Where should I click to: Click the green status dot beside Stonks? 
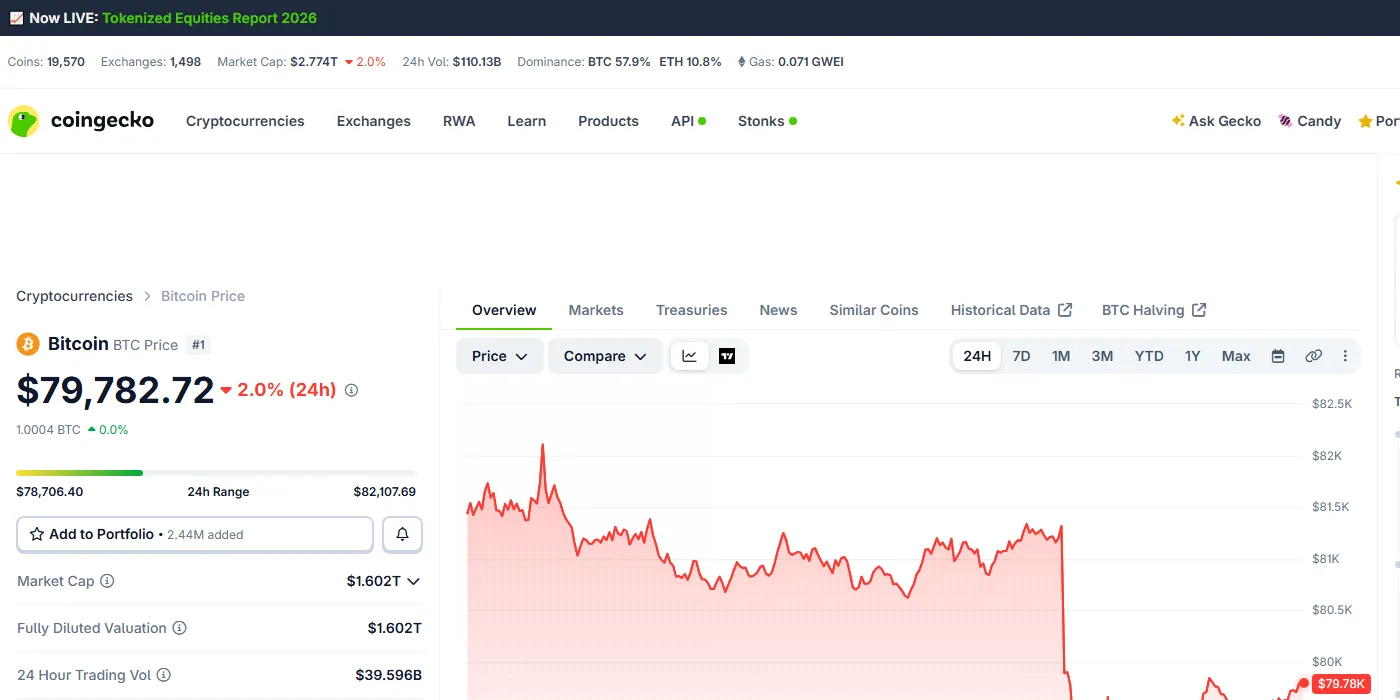[x=793, y=121]
